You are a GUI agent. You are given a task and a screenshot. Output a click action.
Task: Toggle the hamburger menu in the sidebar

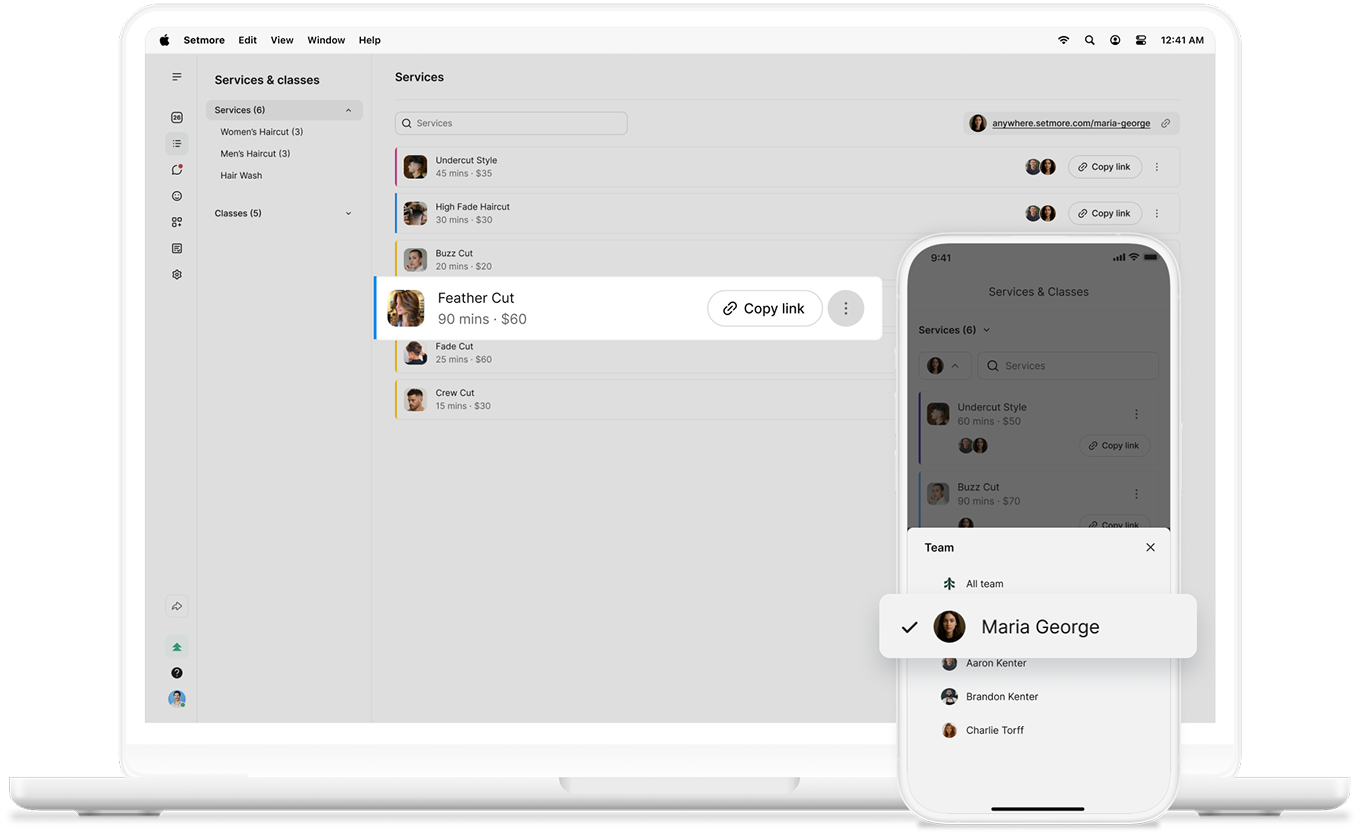pos(177,77)
